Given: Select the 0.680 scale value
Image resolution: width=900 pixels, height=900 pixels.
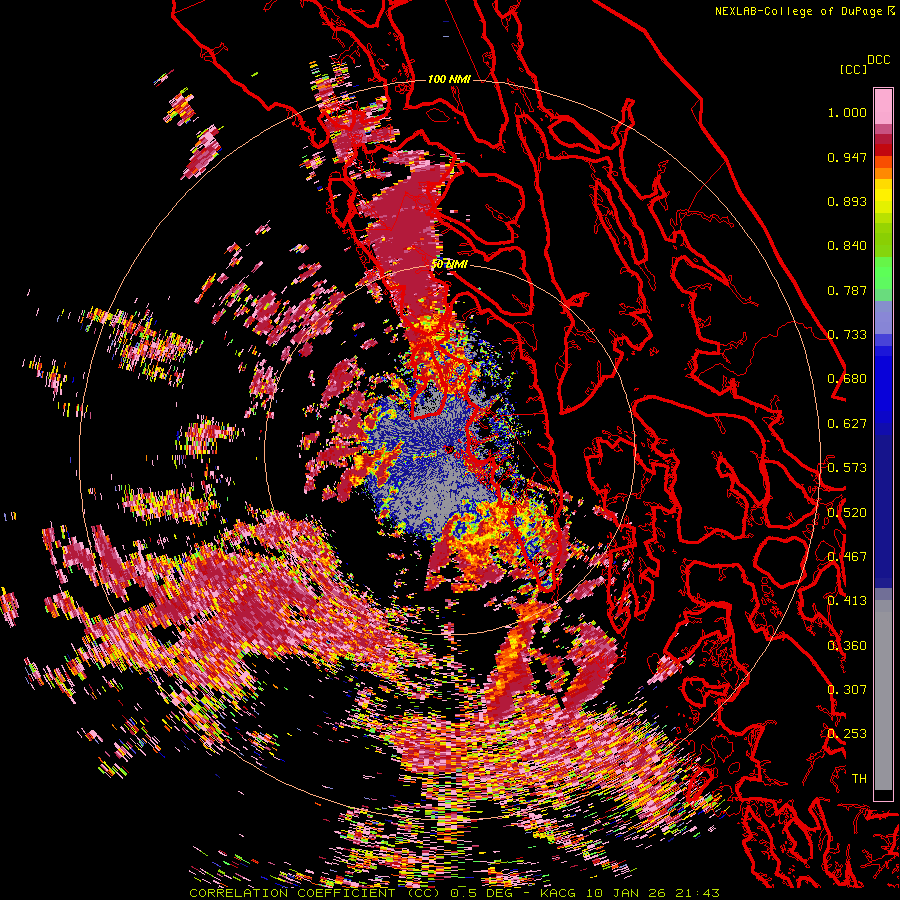Looking at the screenshot, I should (x=847, y=379).
